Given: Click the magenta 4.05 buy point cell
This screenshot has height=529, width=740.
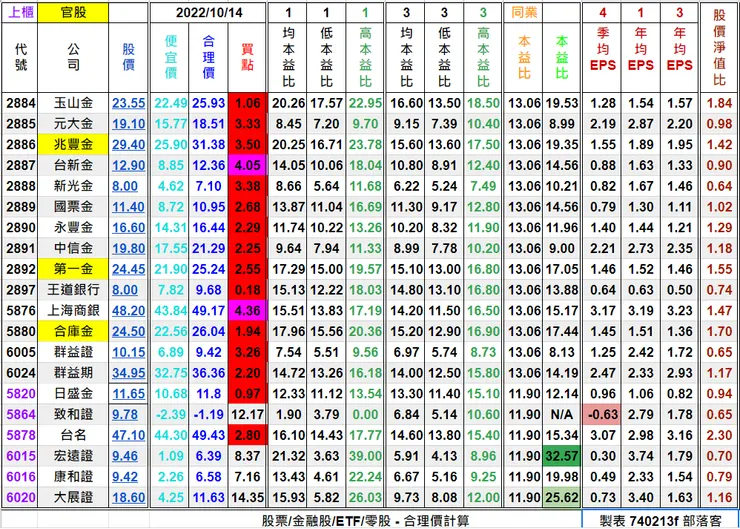Looking at the screenshot, I should [247, 165].
